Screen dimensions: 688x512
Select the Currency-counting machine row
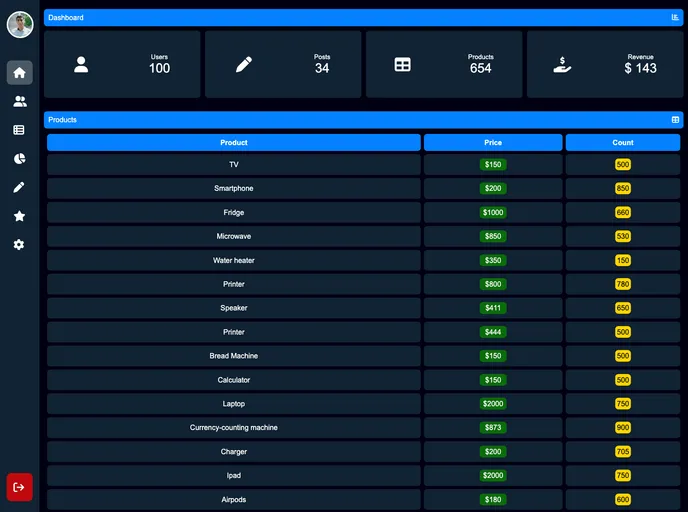(x=234, y=428)
